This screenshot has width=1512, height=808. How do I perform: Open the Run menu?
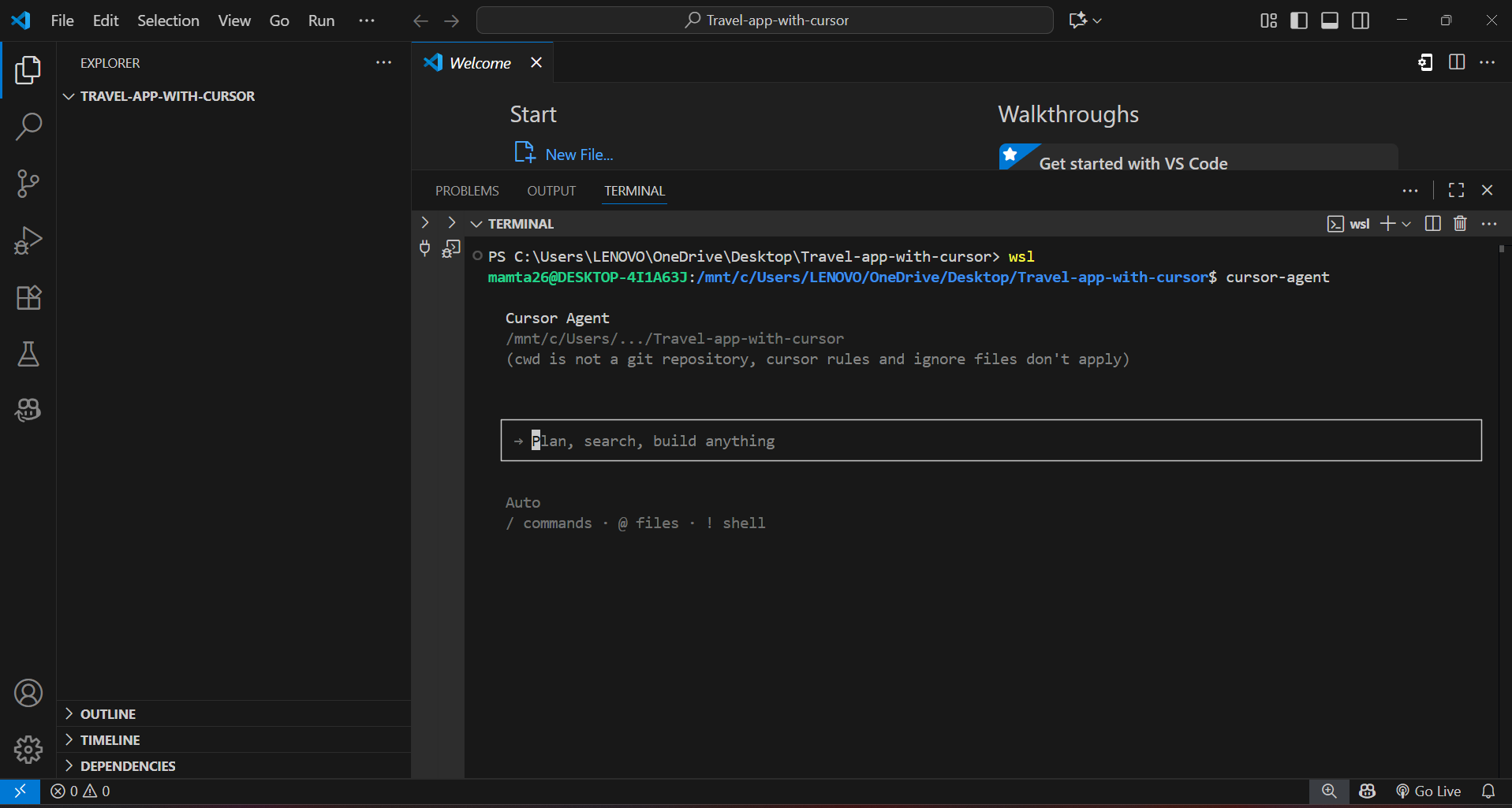click(320, 20)
